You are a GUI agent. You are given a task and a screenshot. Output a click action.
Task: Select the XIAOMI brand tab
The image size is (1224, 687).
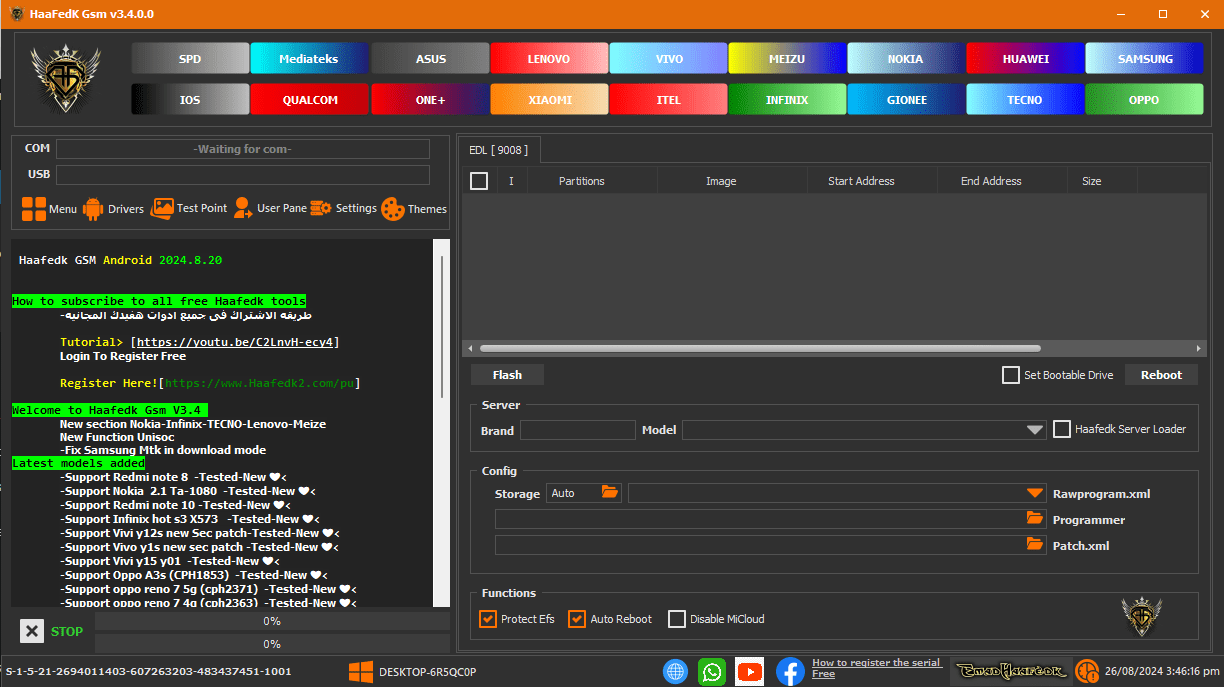coord(549,99)
